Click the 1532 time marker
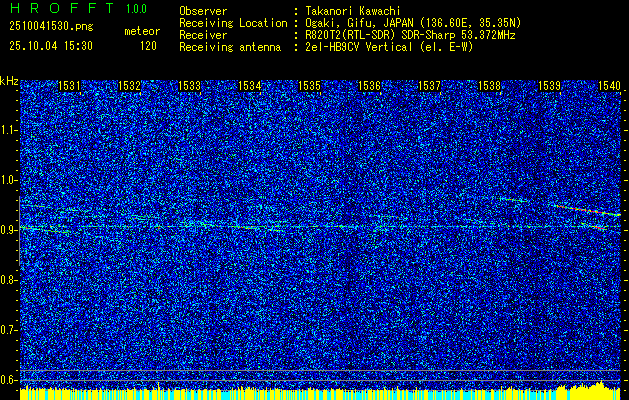Viewport: 629px width, 400px height. tap(130, 85)
